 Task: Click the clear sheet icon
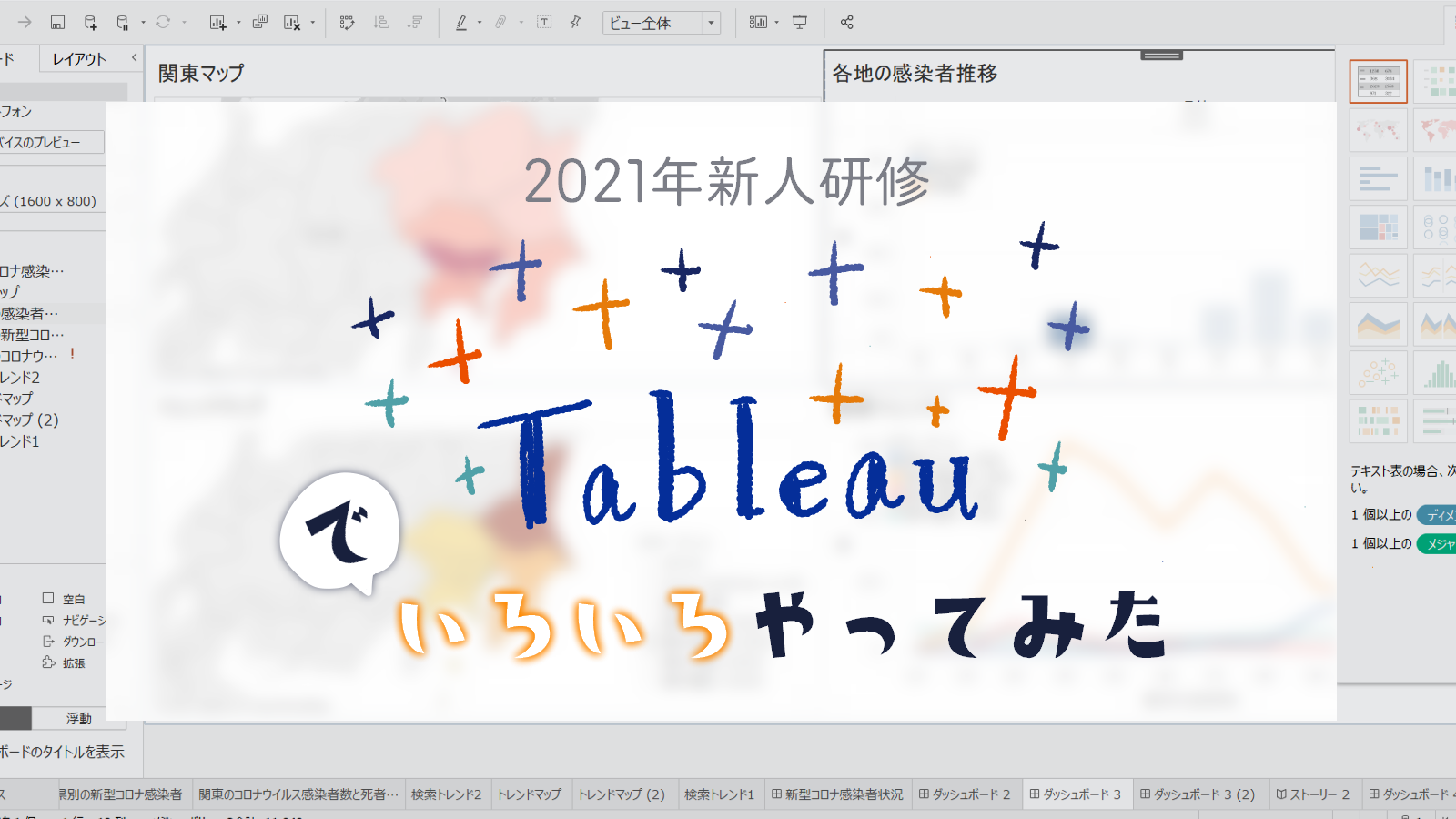point(292,22)
